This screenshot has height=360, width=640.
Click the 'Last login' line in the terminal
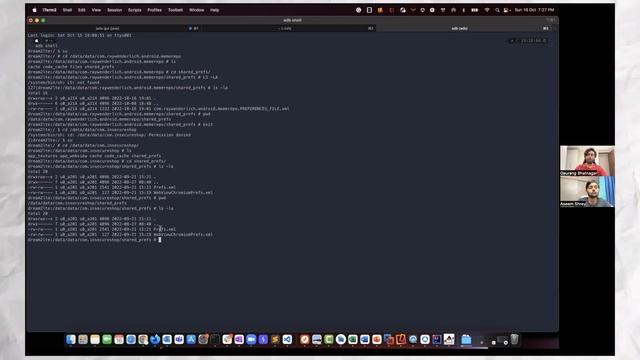click(x=80, y=35)
